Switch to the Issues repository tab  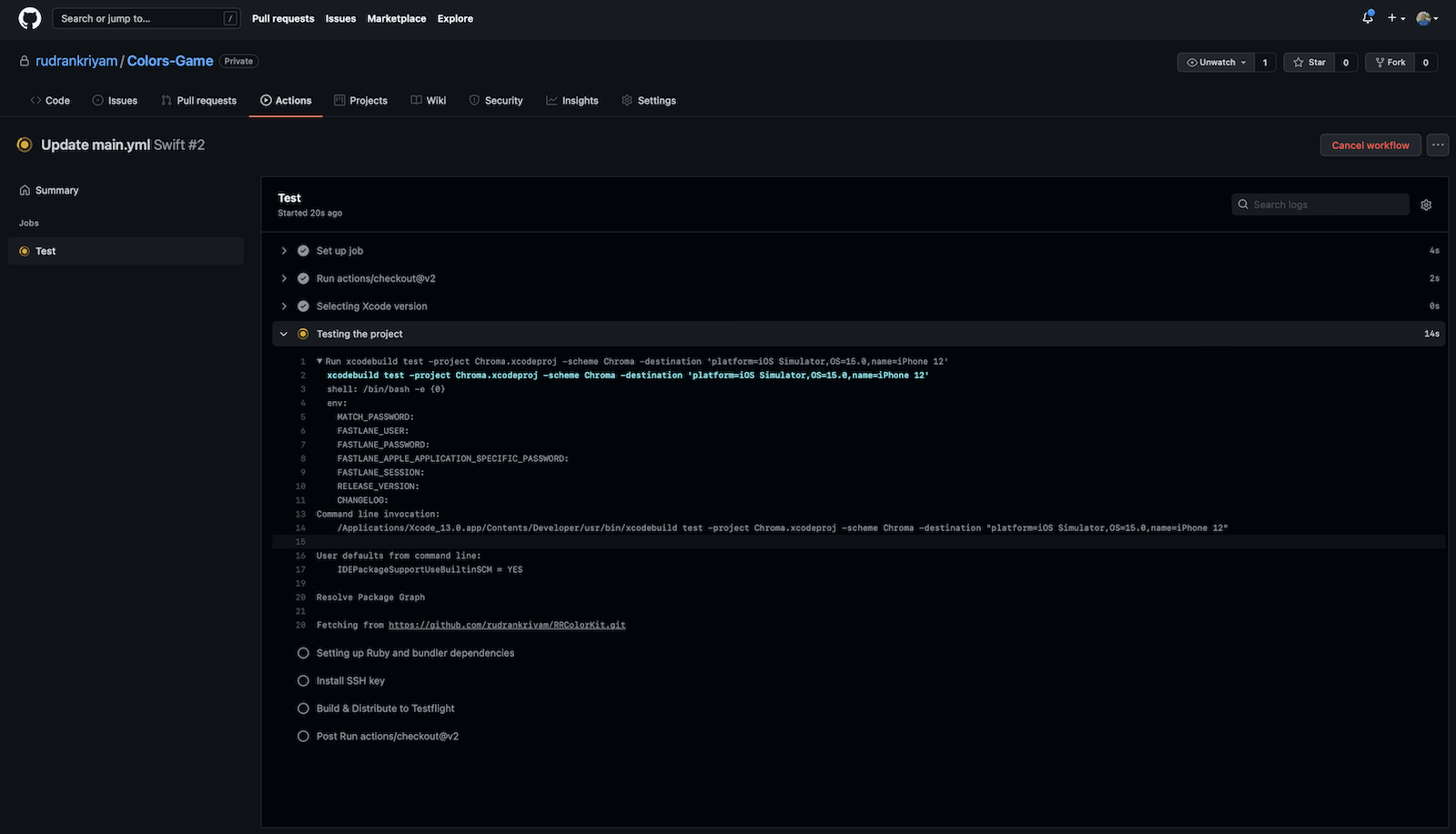coord(115,100)
